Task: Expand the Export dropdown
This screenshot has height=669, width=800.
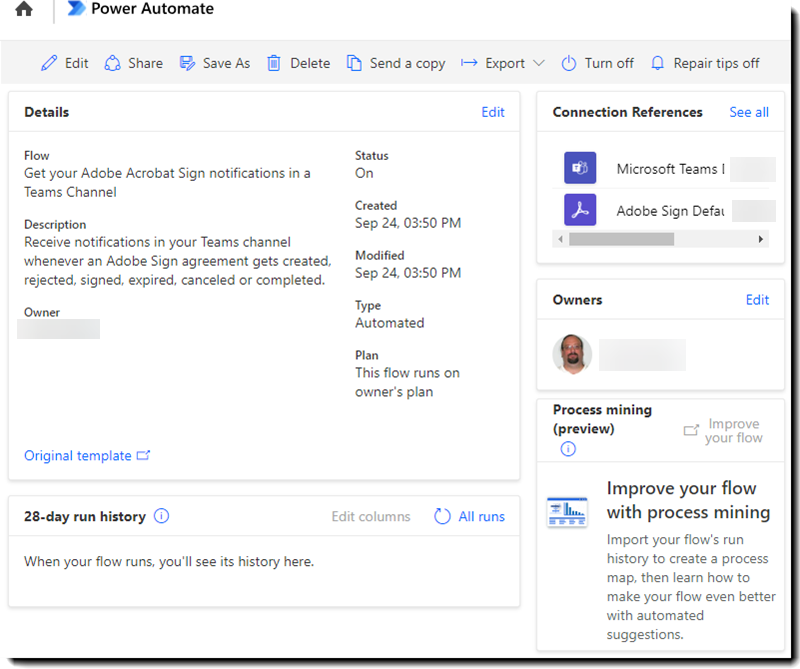Action: pos(540,62)
